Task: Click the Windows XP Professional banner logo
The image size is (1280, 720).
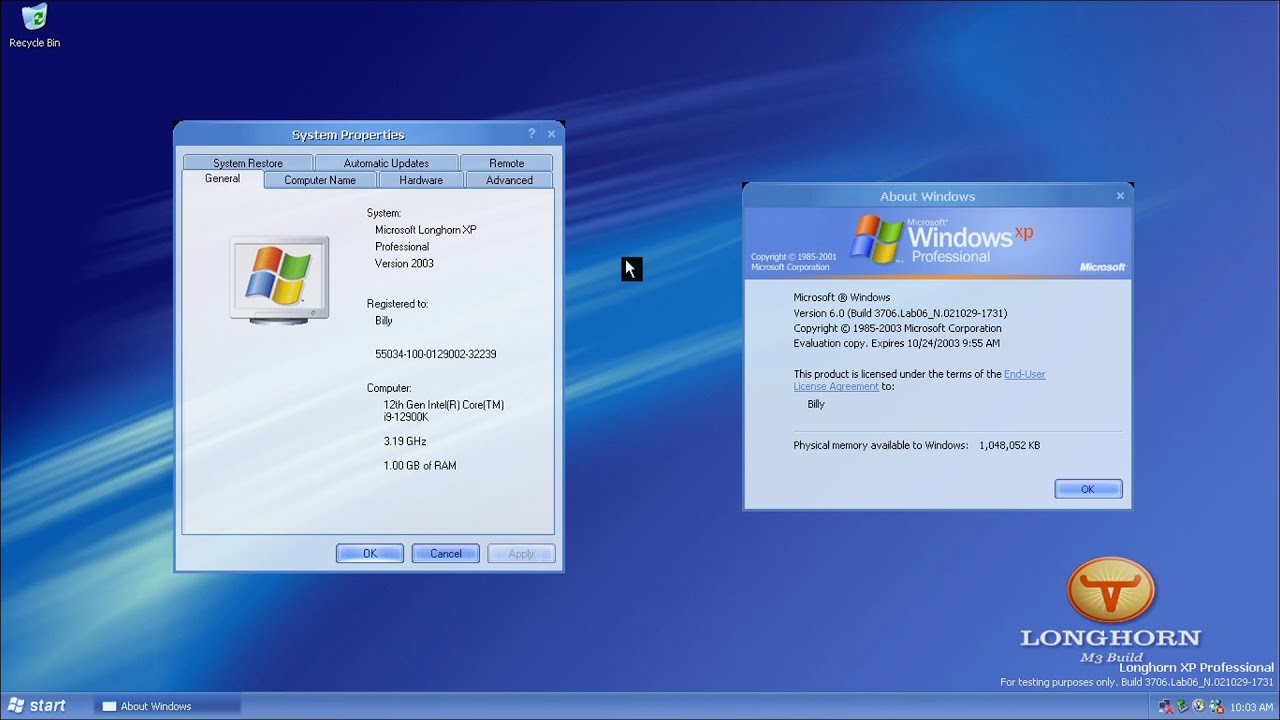Action: [x=941, y=239]
